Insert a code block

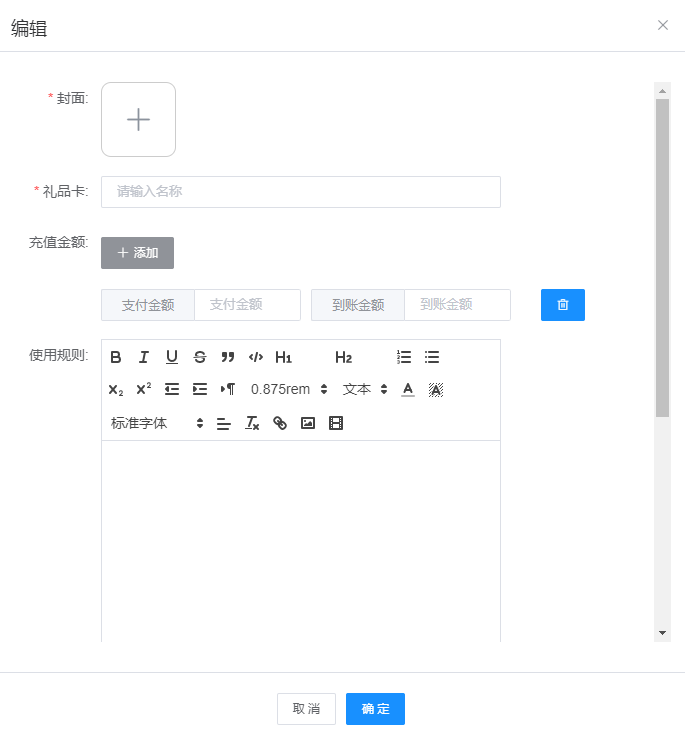coord(256,357)
